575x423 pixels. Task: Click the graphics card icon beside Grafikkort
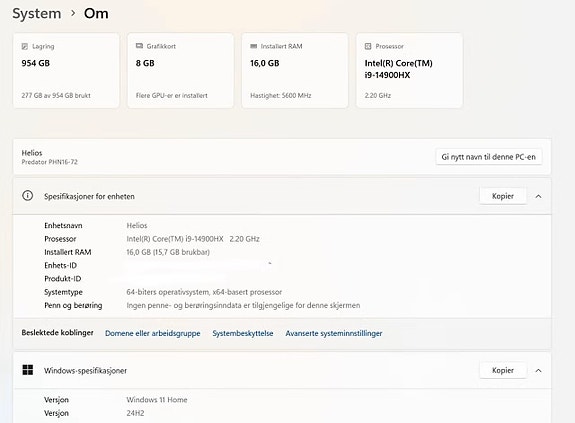[139, 46]
